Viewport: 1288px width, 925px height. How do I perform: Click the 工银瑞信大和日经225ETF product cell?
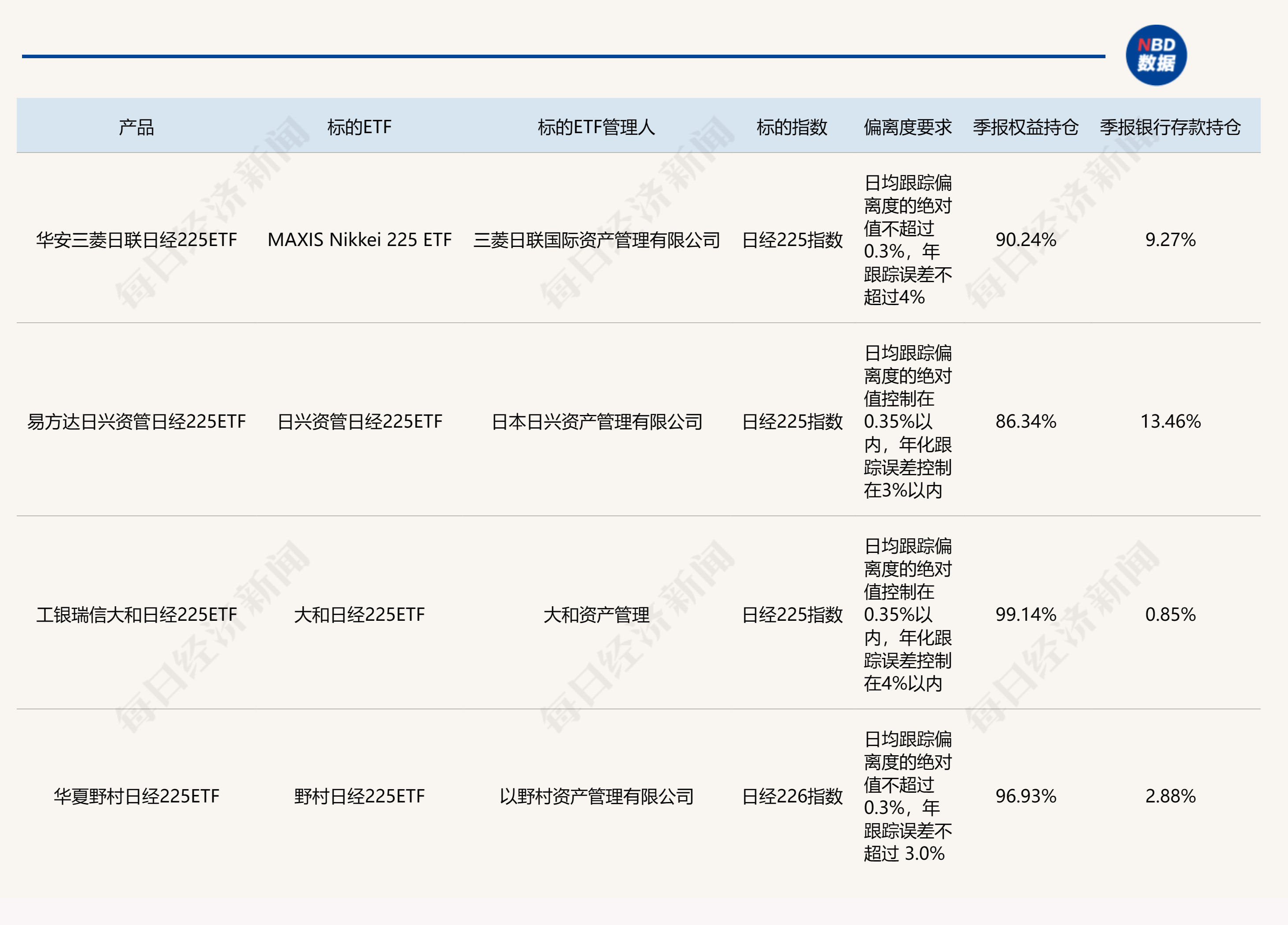click(x=136, y=615)
